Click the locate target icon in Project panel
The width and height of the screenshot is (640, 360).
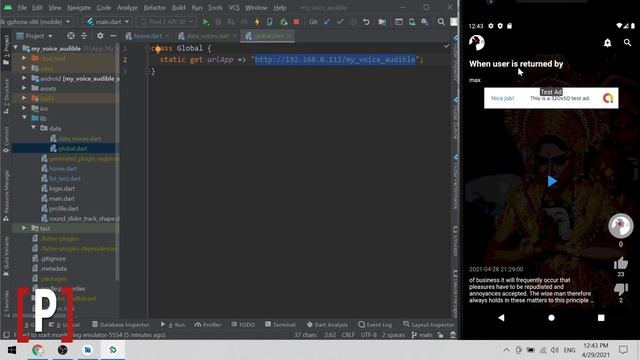71,36
